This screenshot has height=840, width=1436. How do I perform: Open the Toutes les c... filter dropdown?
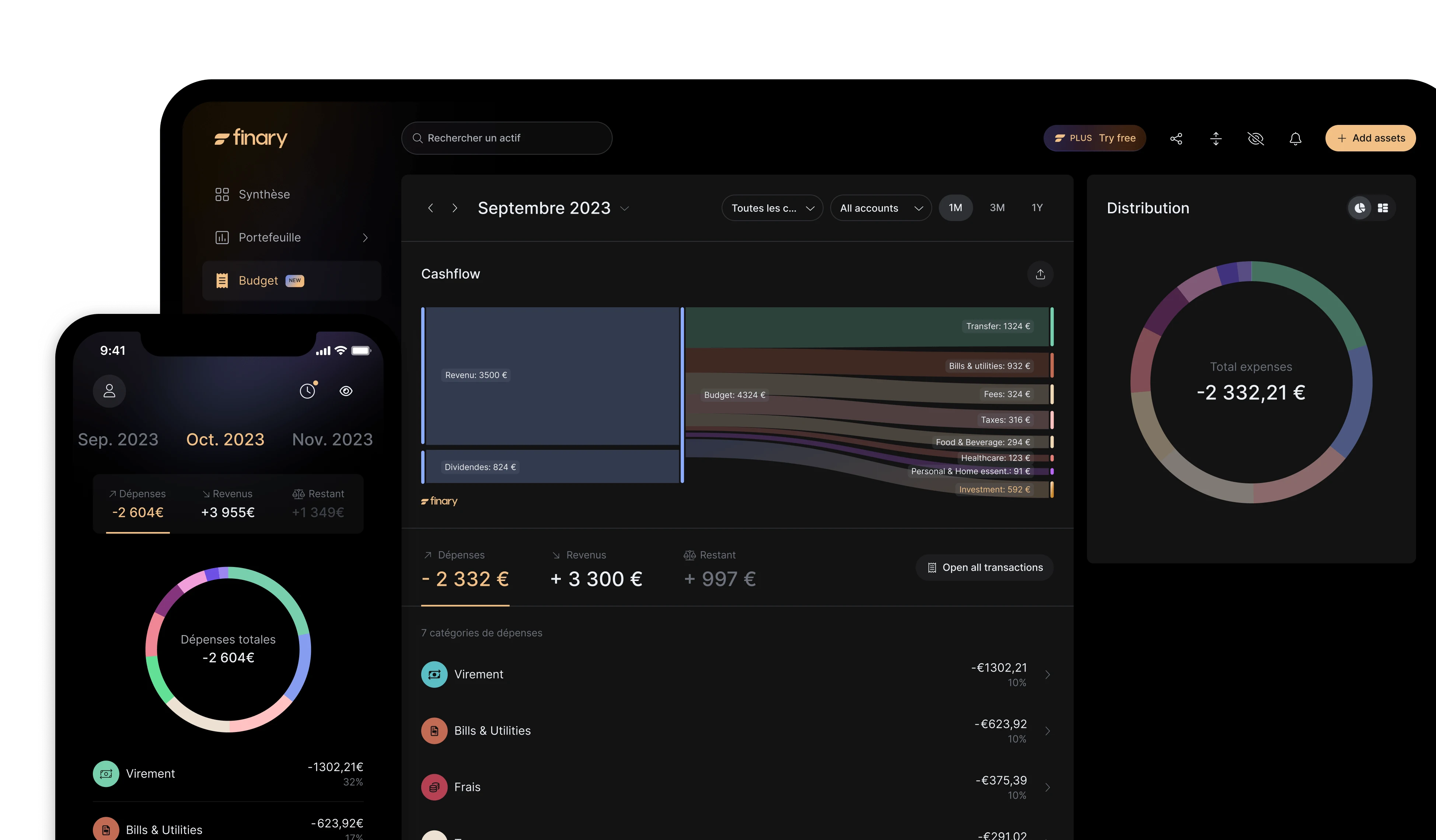click(772, 208)
